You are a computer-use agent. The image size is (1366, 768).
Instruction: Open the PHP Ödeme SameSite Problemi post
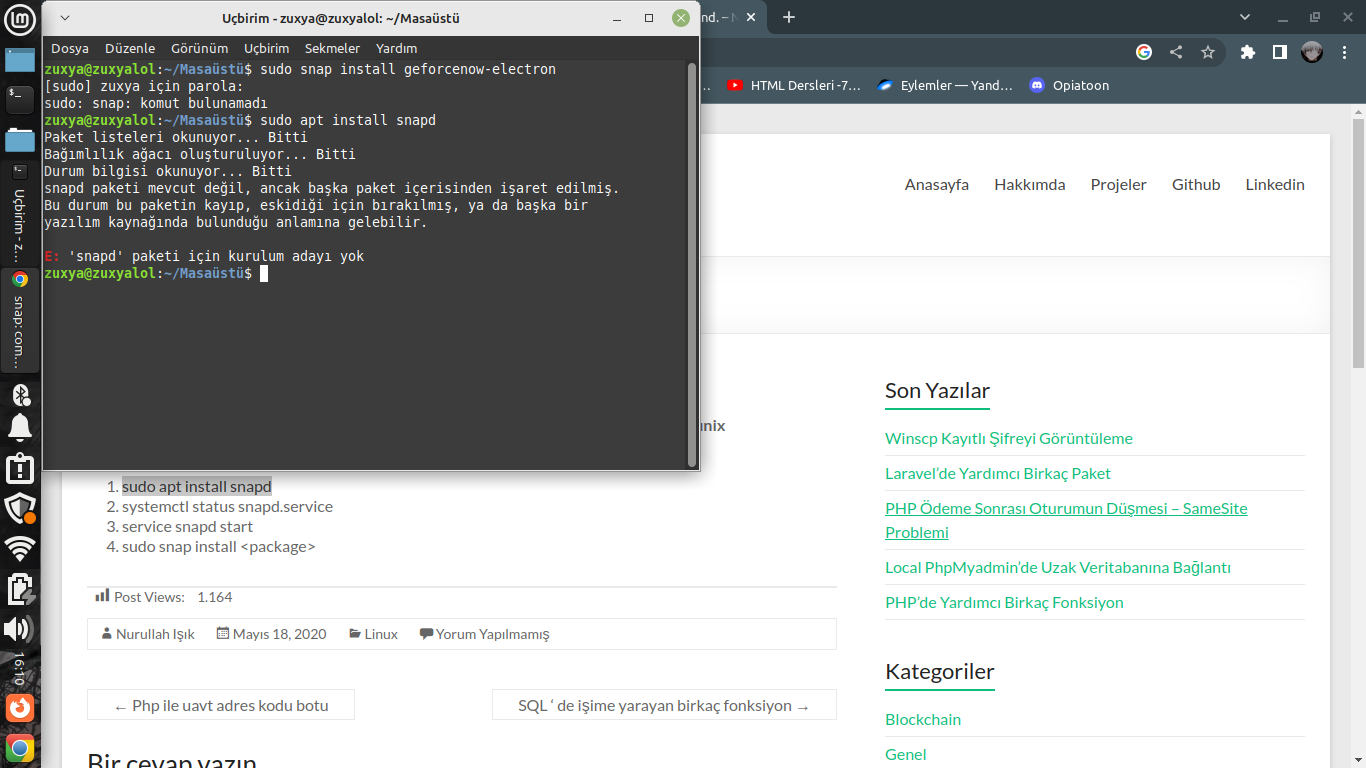point(1066,520)
